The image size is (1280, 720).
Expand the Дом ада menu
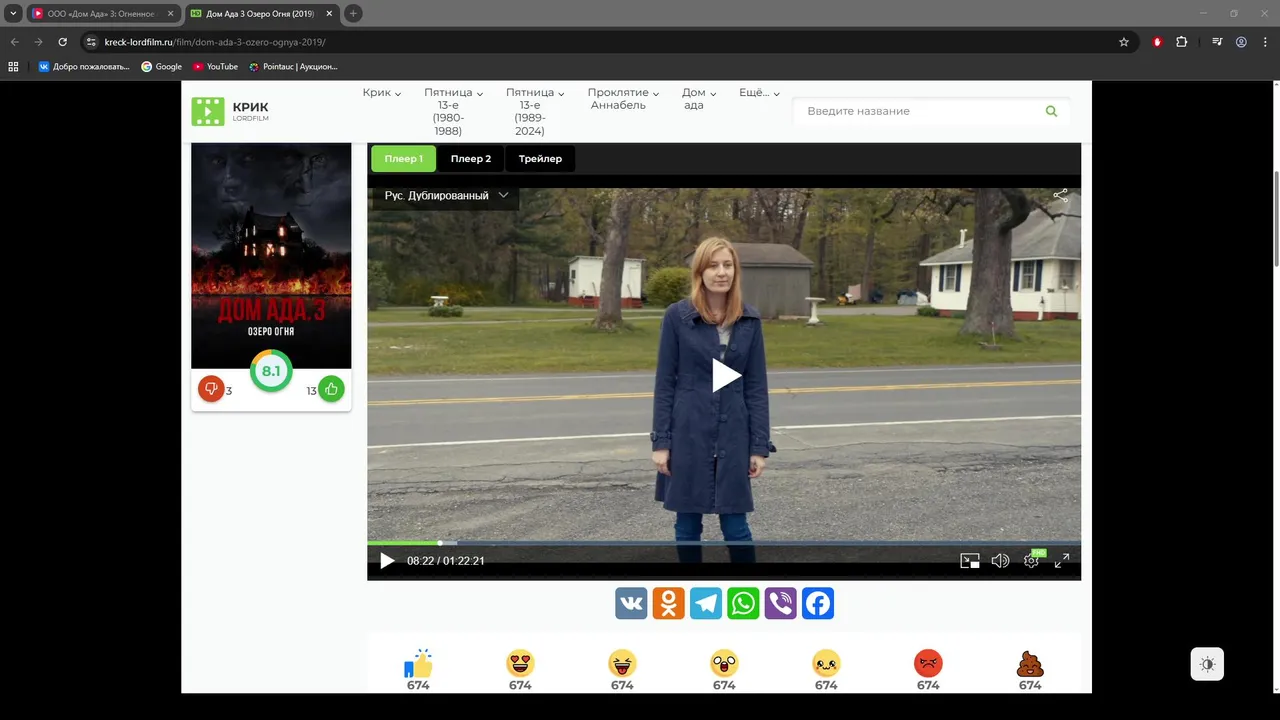[x=699, y=99]
